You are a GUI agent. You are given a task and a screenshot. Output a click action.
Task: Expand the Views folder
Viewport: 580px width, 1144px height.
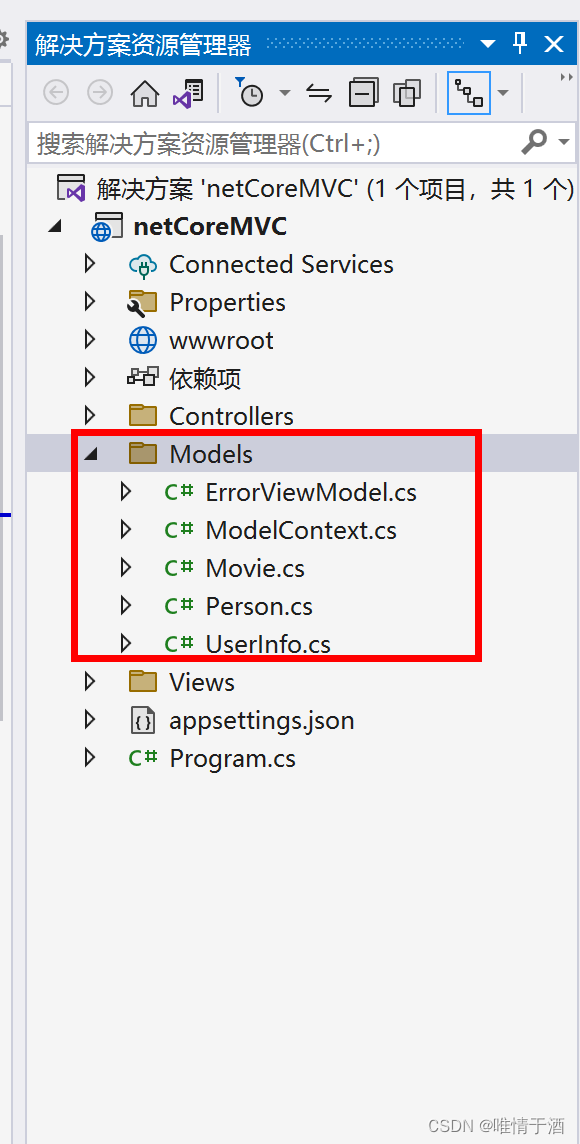89,682
